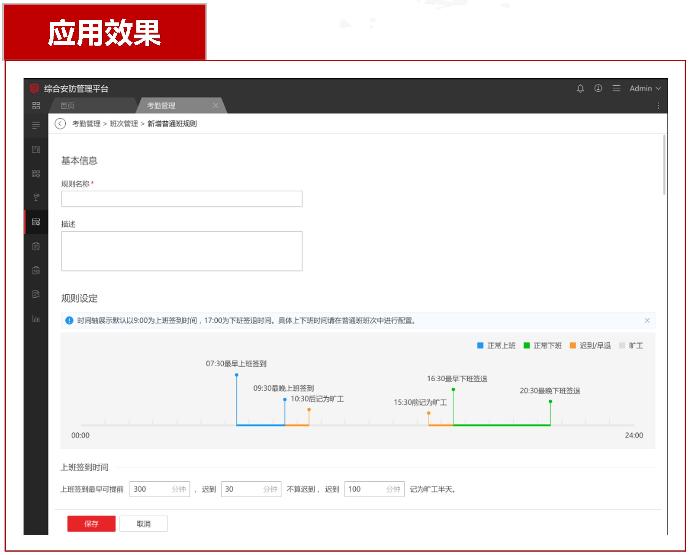Click the notification bell icon

click(x=580, y=89)
